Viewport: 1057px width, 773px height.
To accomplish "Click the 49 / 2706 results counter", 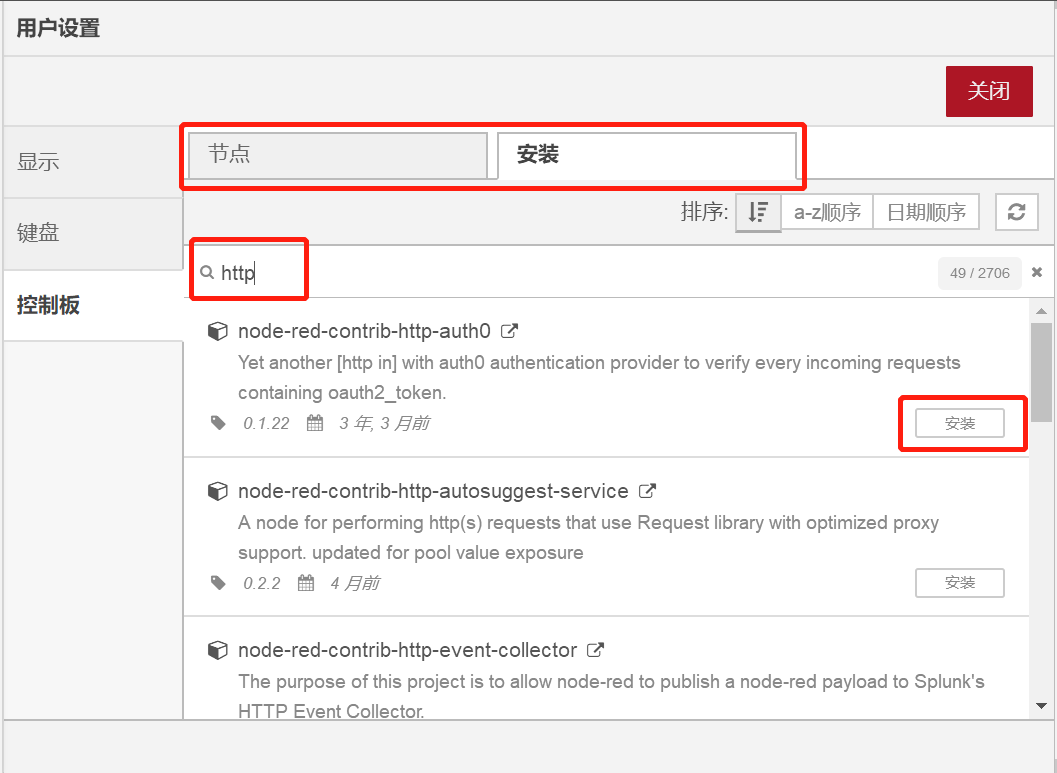I will 979,273.
